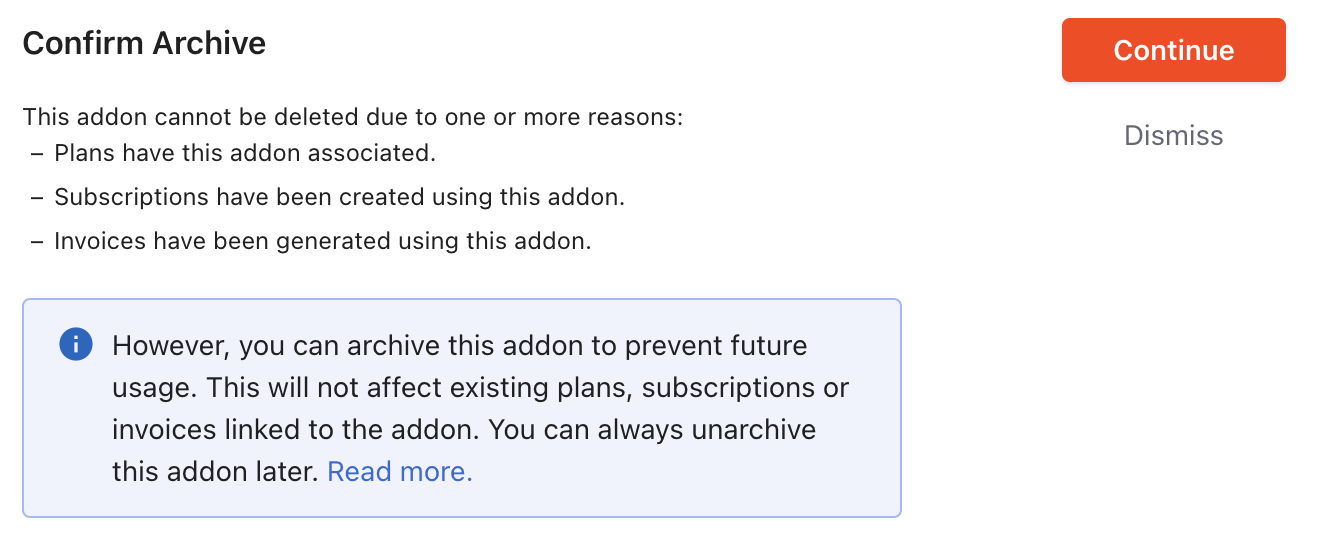Screen dimensions: 1320x540
Task: Click the dash bullet before the Plans reason
Action: coord(37,154)
